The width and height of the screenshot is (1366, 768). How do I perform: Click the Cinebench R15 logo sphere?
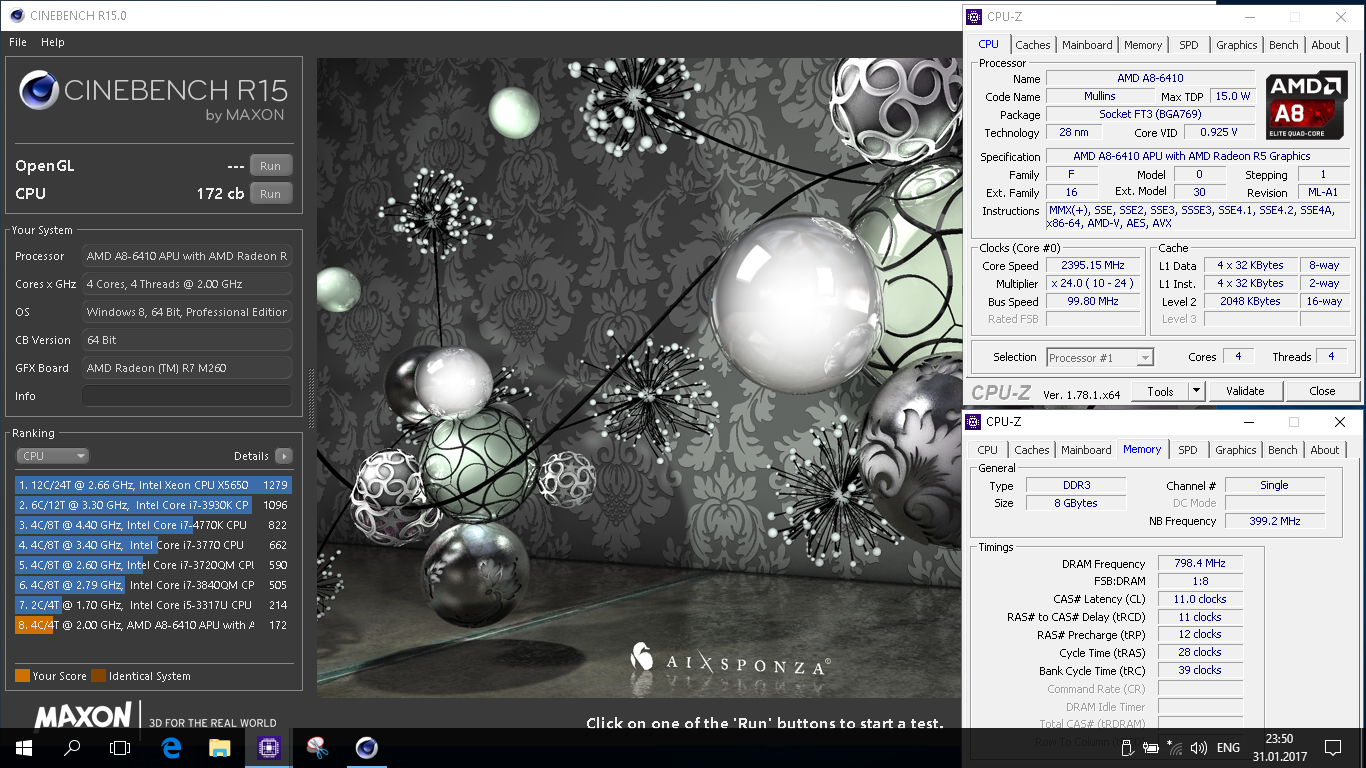[38, 91]
